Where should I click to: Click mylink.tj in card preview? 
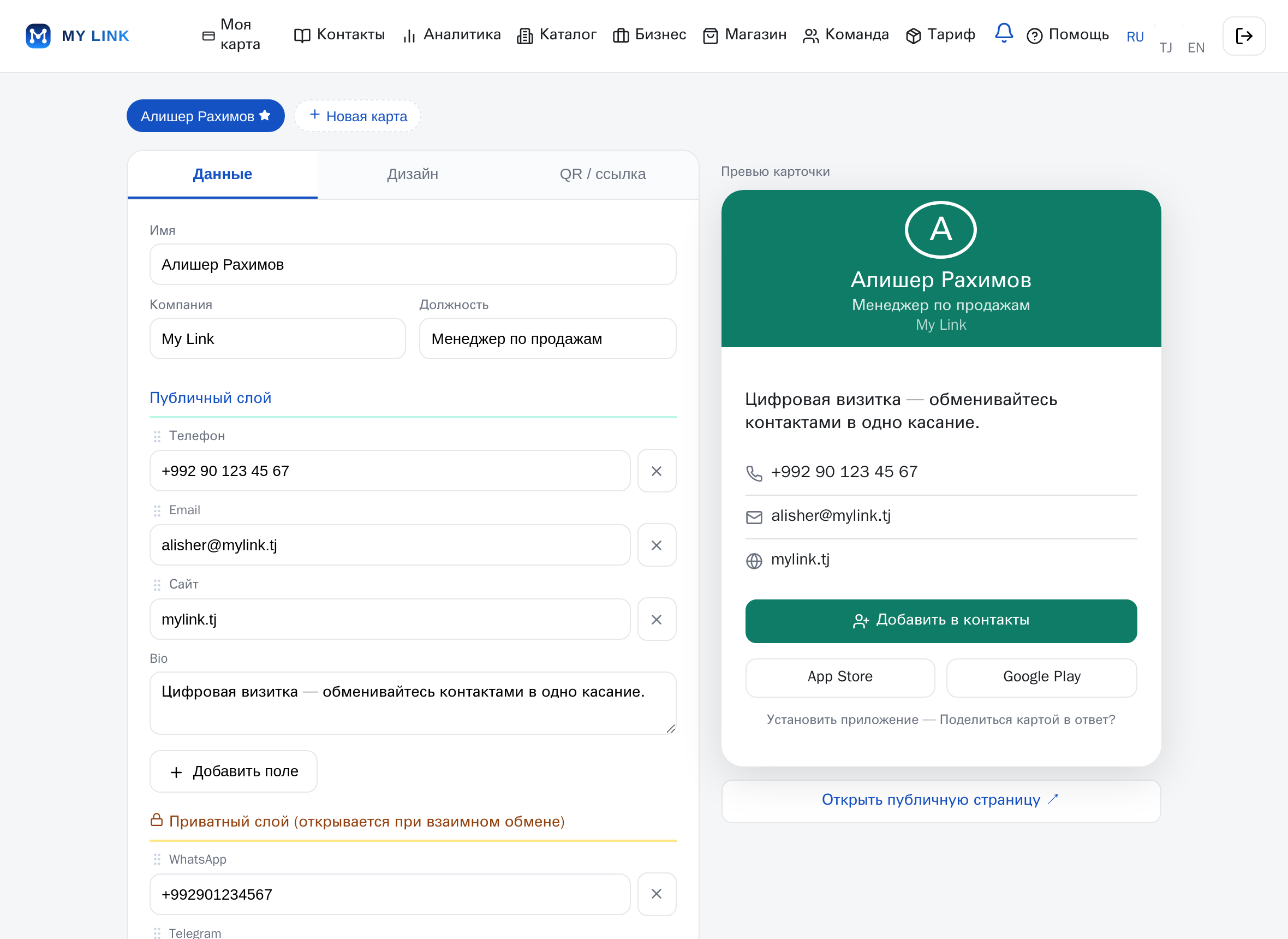coord(800,560)
